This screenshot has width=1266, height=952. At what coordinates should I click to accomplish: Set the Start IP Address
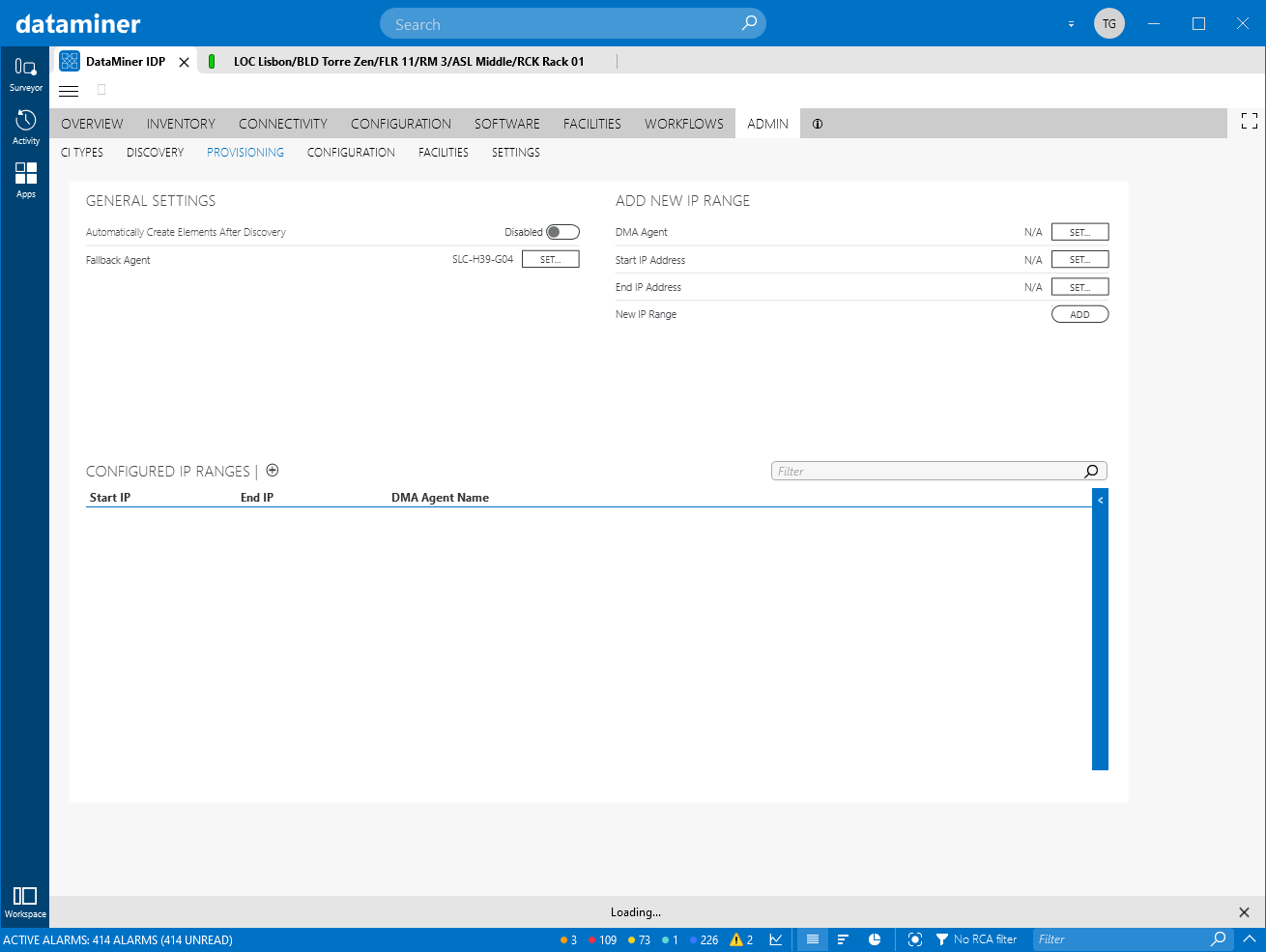coord(1080,259)
